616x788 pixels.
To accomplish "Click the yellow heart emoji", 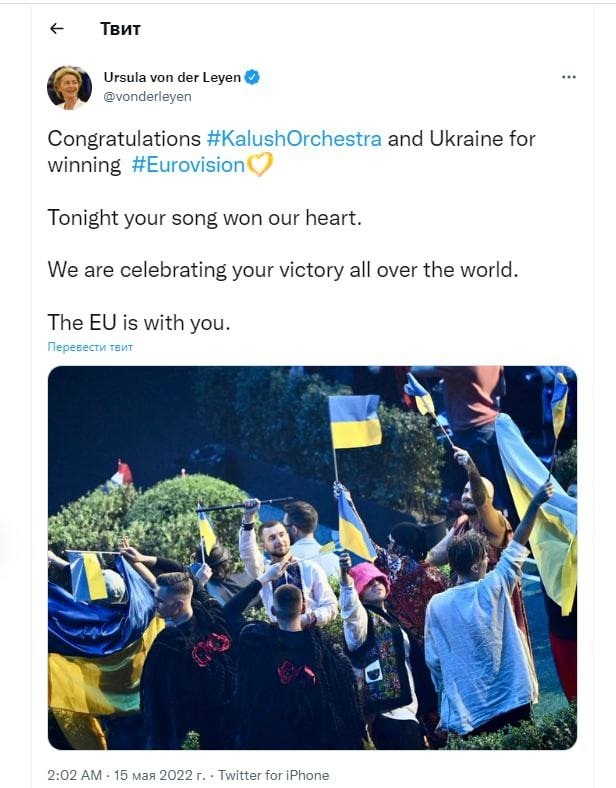I will (260, 164).
